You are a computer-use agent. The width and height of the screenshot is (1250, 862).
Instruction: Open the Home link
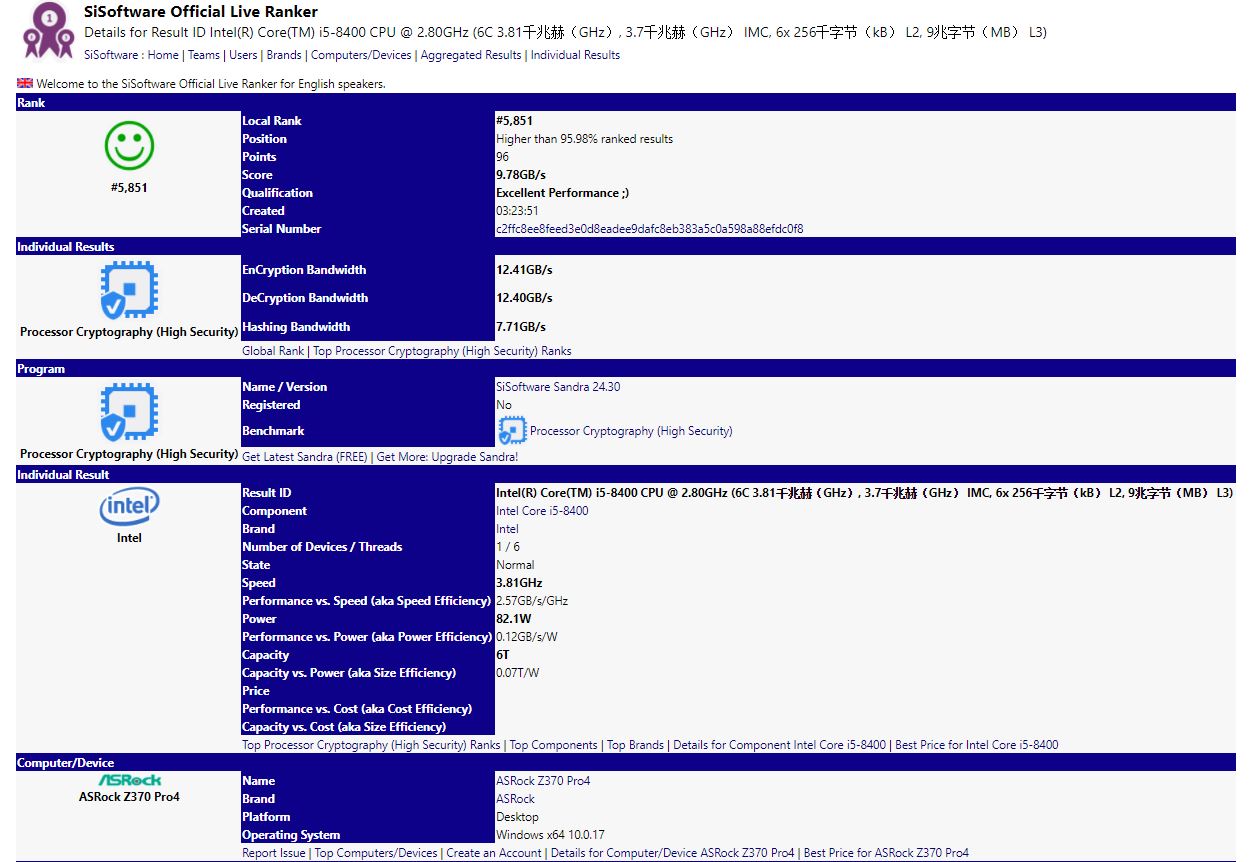[x=163, y=55]
